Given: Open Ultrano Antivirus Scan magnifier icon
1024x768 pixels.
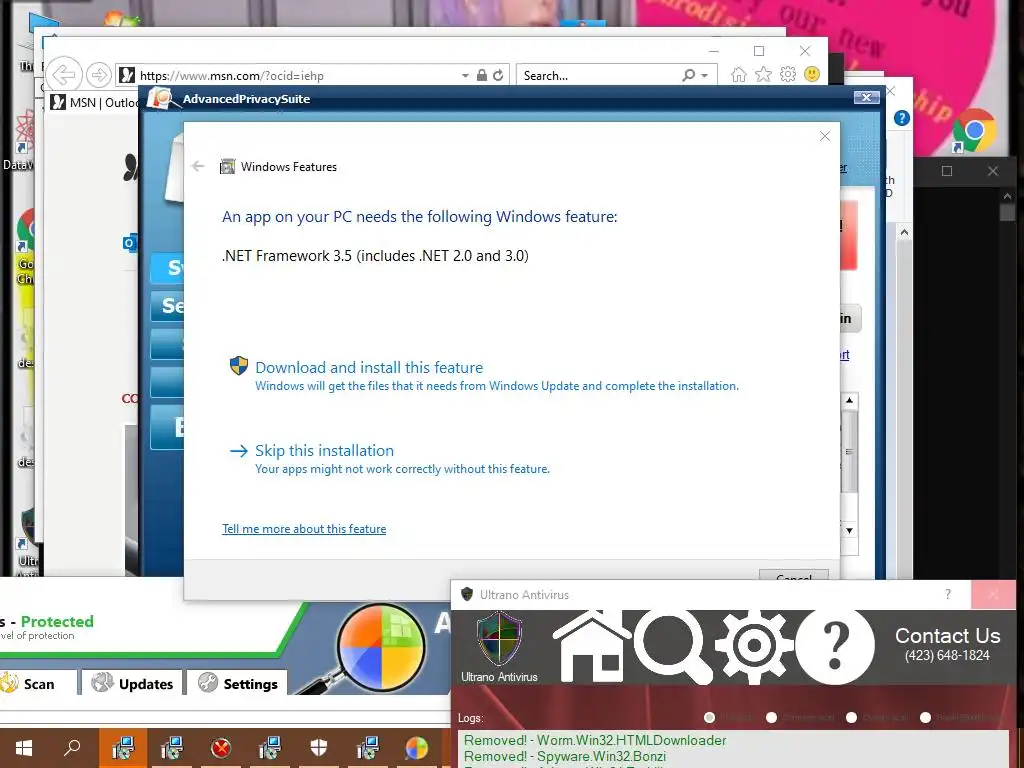Looking at the screenshot, I should click(x=673, y=647).
